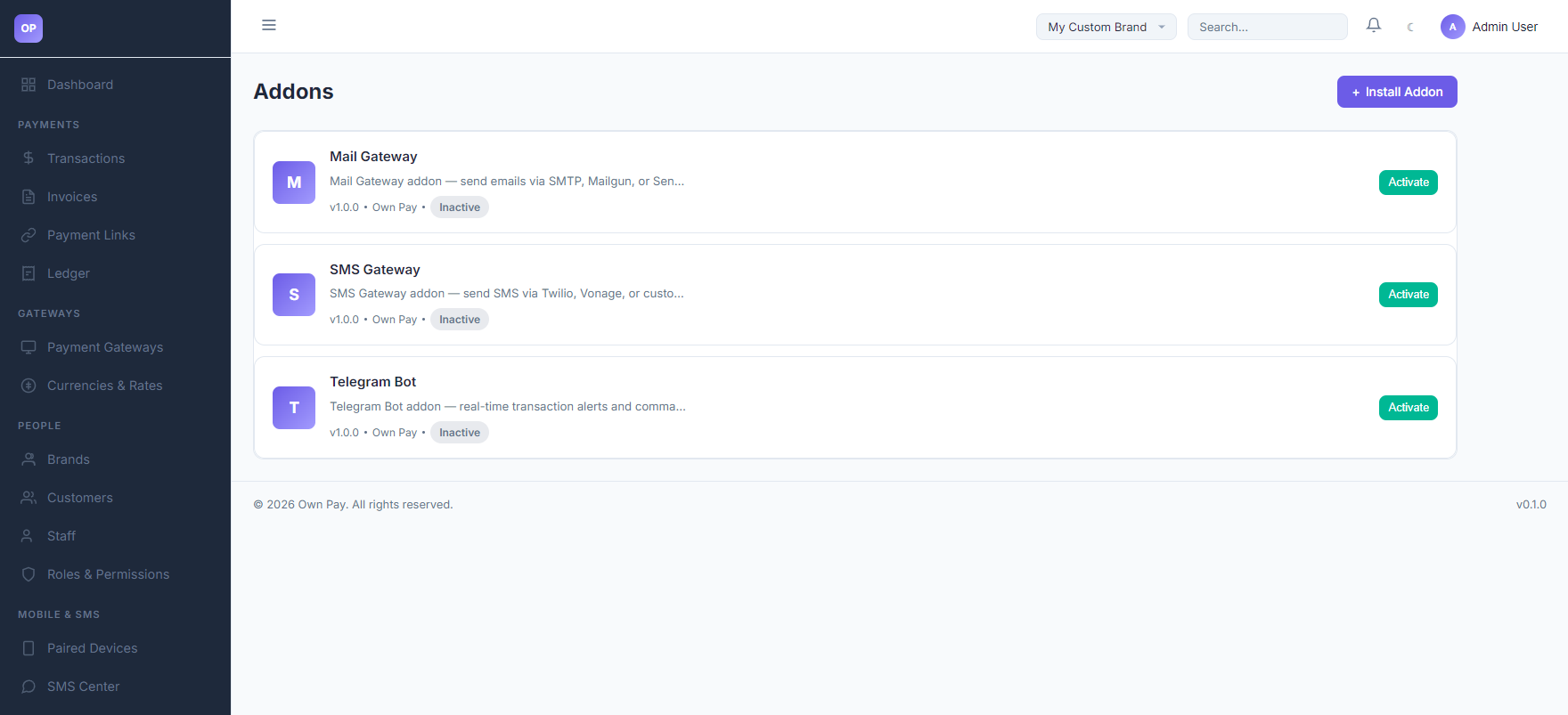Activate the SMS Gateway addon
The height and width of the screenshot is (715, 1568).
click(1409, 295)
